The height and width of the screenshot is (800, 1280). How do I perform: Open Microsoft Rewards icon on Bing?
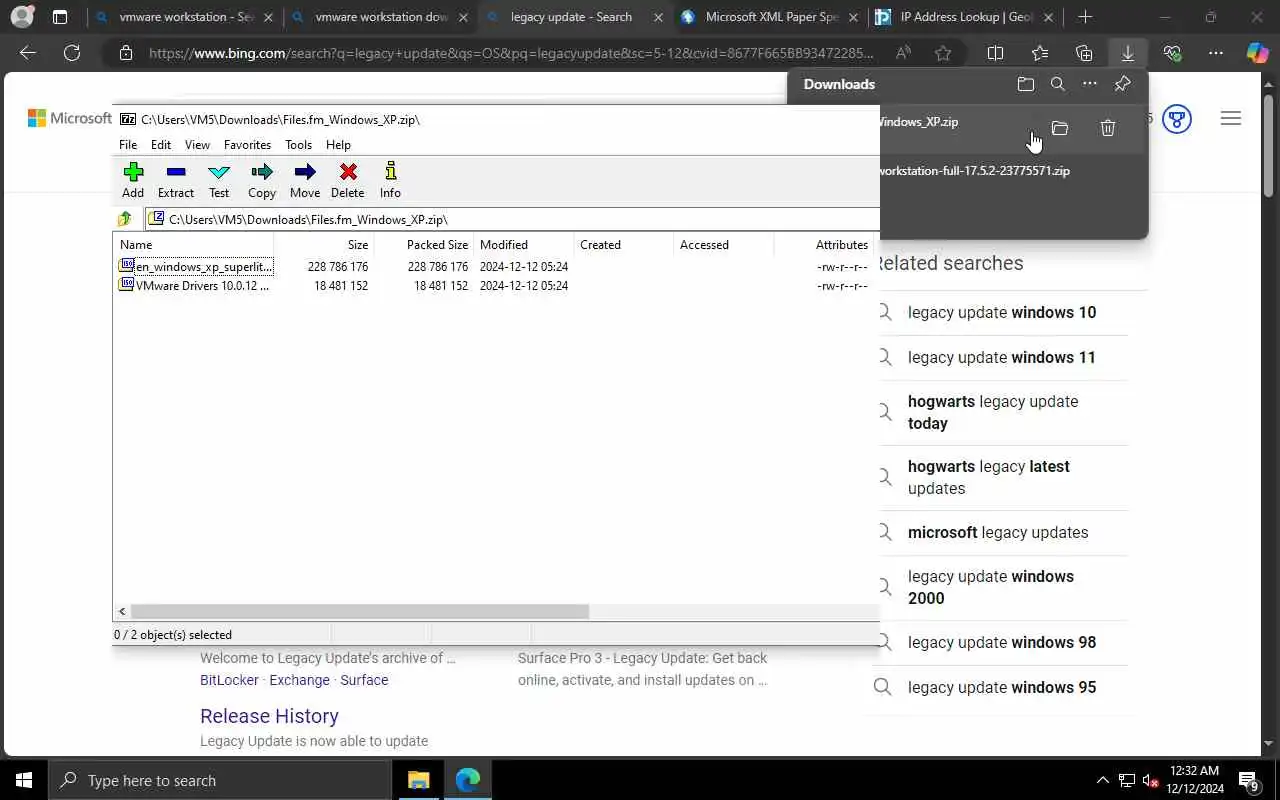pos(1177,119)
